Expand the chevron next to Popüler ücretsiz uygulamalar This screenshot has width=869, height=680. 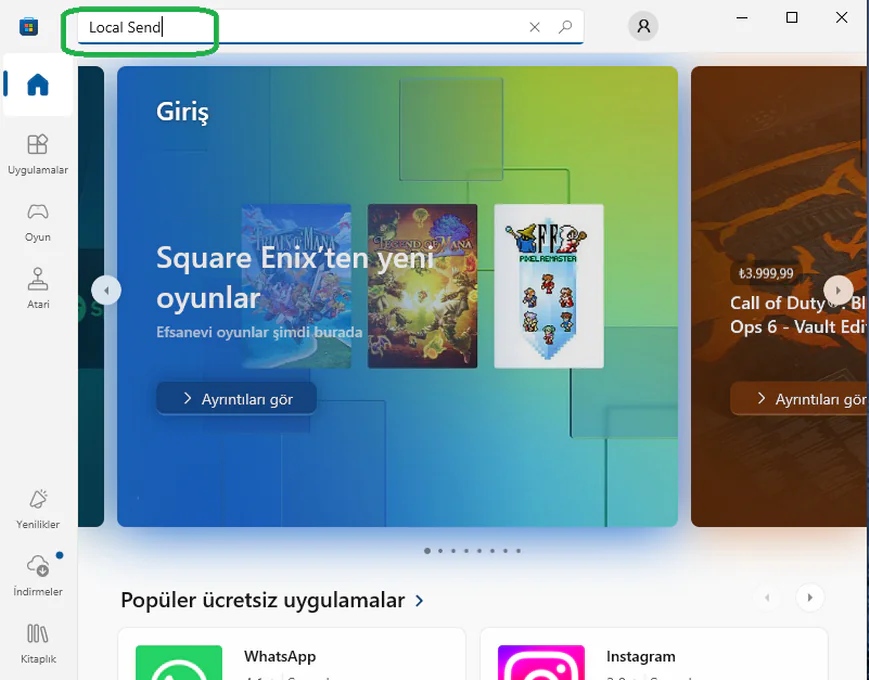pos(420,601)
